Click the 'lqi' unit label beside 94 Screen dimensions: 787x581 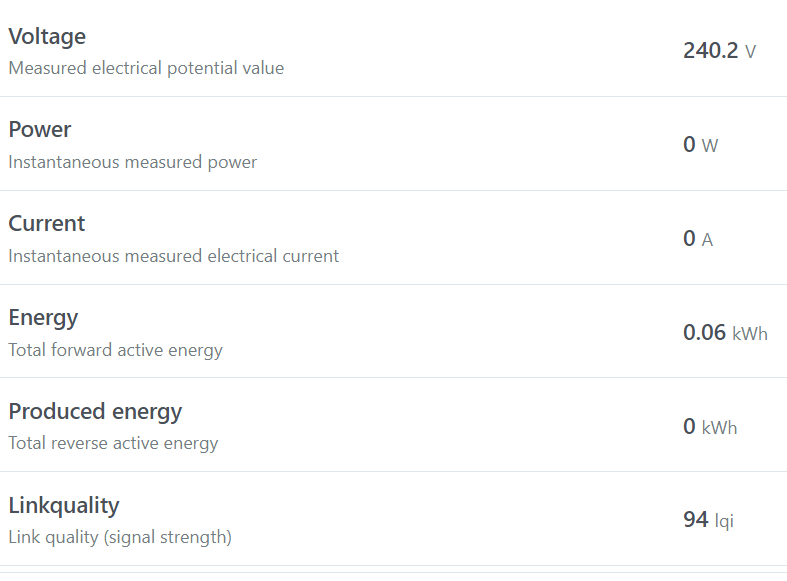(x=724, y=521)
